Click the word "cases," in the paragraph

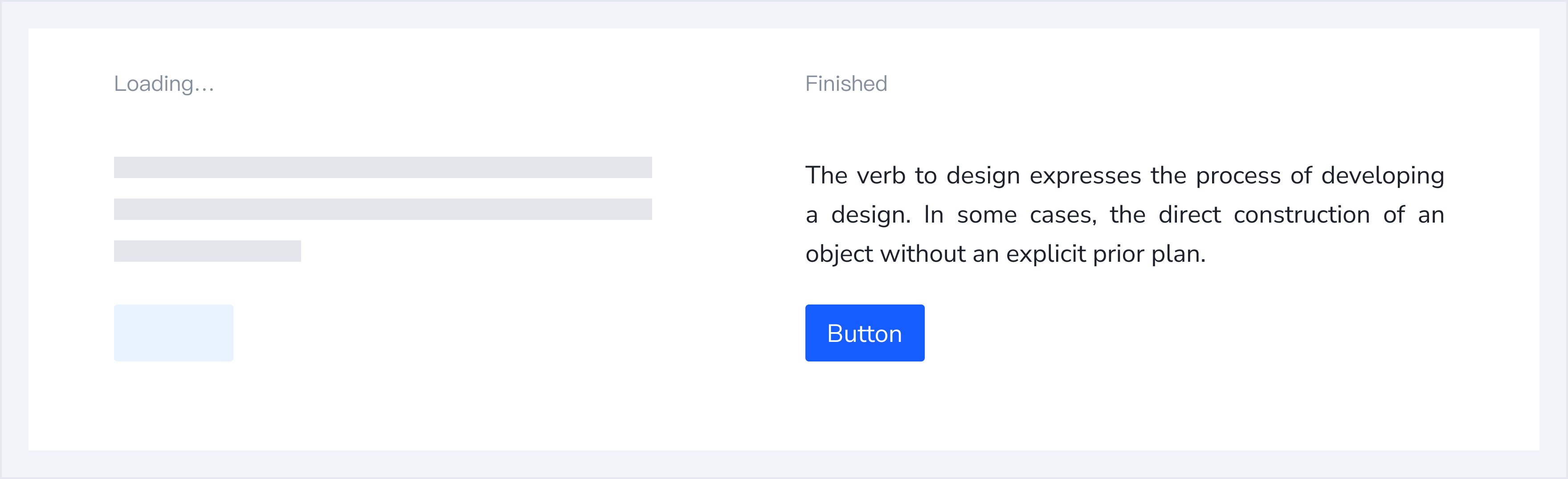coord(1063,215)
